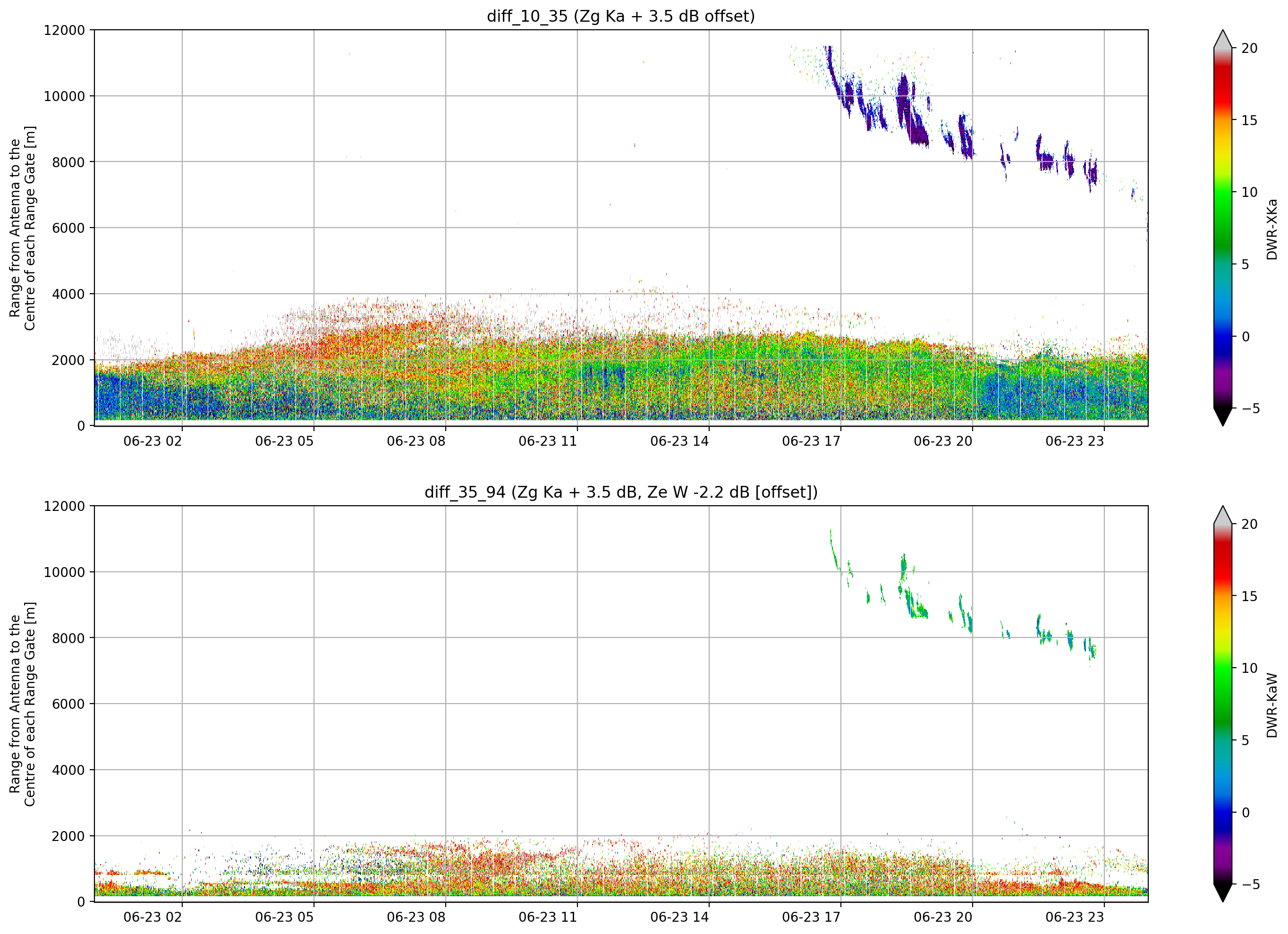Click gray upper extend arrow of DWR-XKa colorbar
The image size is (1288, 934).
point(1223,39)
